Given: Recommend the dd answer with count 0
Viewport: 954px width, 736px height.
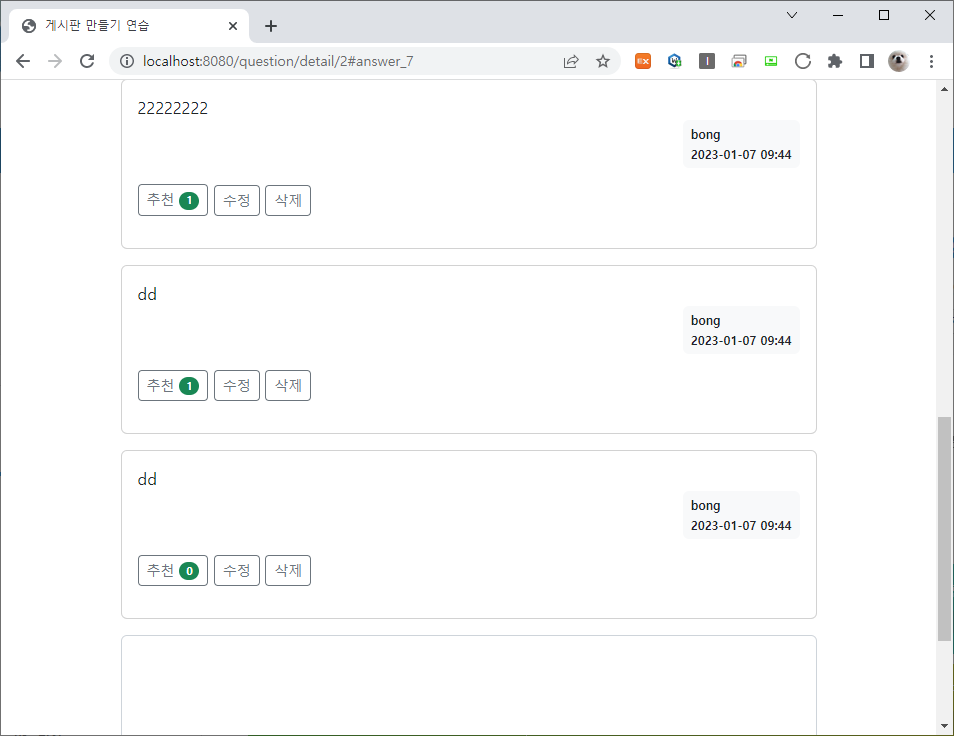Looking at the screenshot, I should 173,571.
